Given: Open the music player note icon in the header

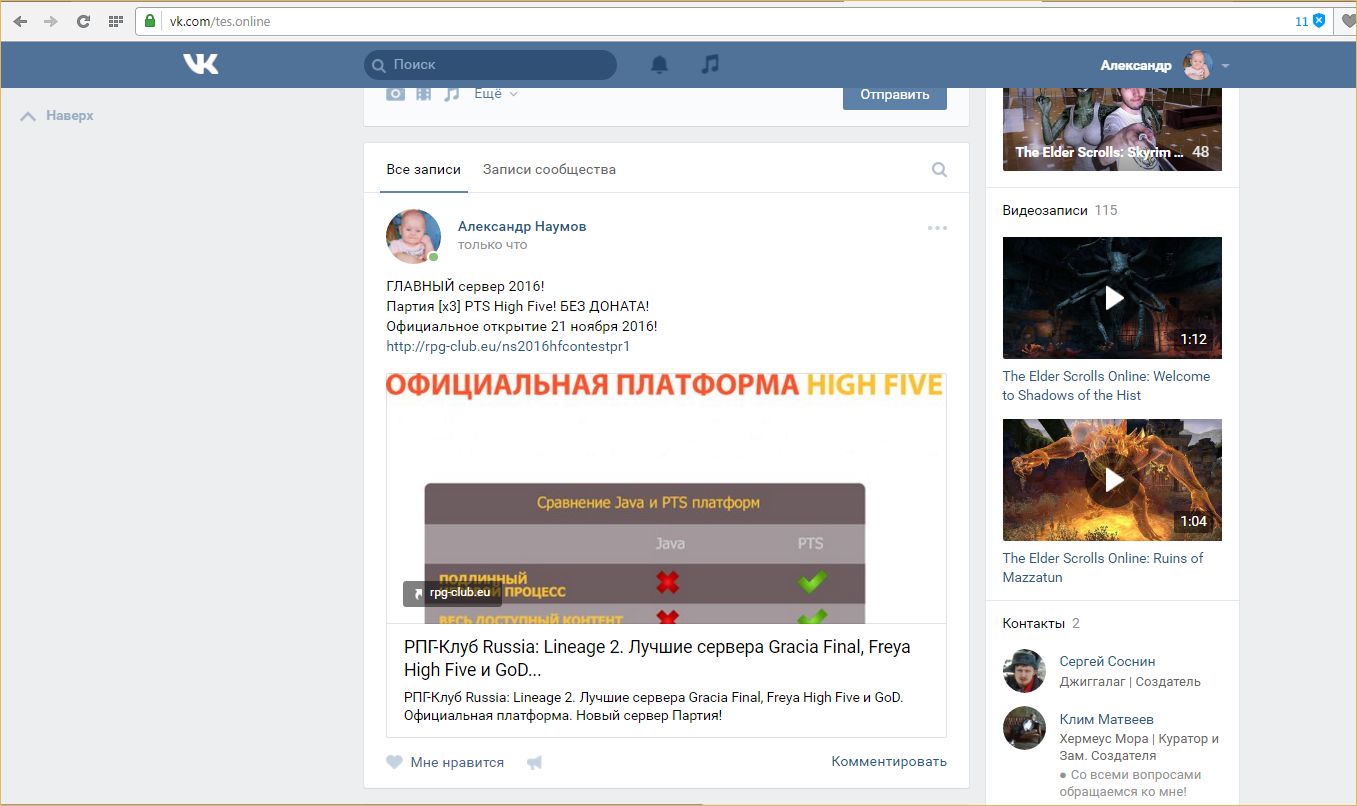Looking at the screenshot, I should coord(710,64).
